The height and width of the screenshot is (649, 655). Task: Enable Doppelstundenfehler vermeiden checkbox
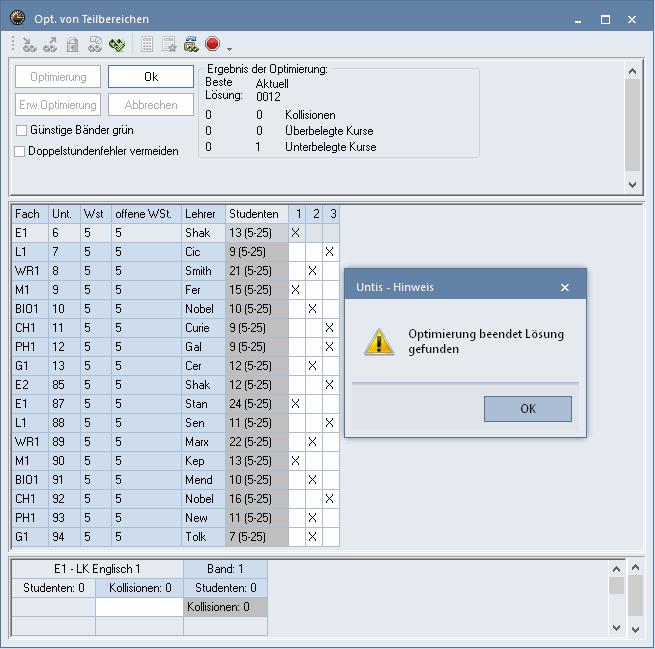point(20,151)
